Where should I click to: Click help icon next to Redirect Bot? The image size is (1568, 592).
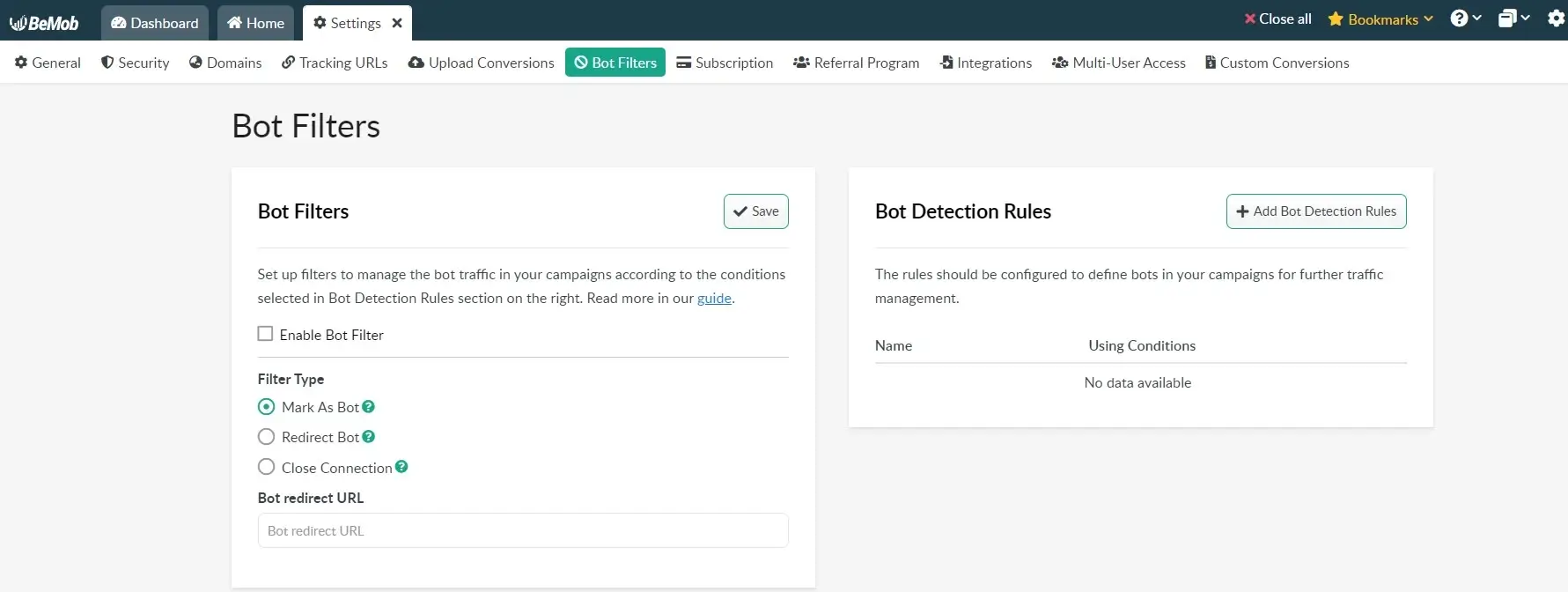click(x=369, y=437)
